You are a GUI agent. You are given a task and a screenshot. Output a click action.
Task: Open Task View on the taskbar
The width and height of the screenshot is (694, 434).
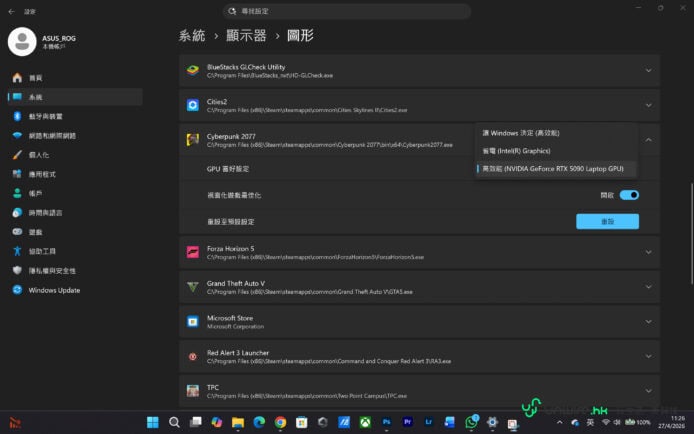(x=195, y=422)
